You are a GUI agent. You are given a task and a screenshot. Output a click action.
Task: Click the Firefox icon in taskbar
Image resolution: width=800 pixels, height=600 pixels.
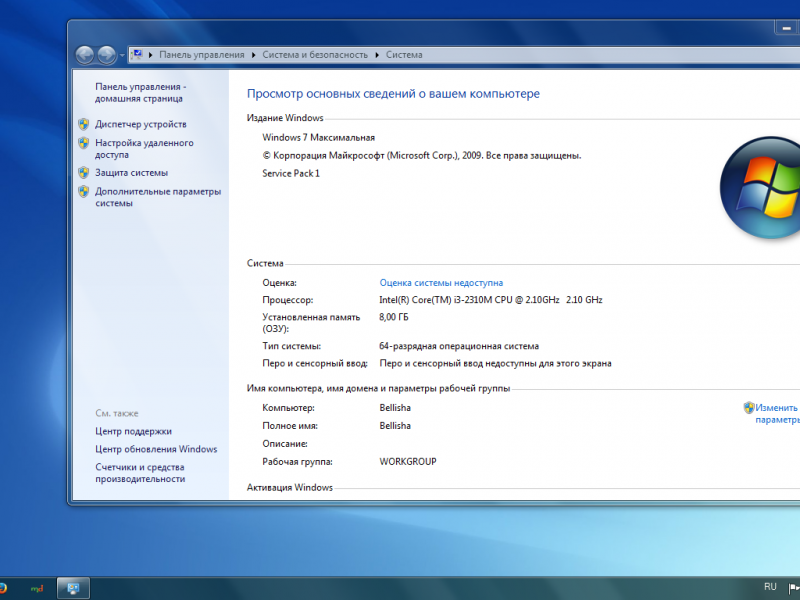[x=3, y=588]
